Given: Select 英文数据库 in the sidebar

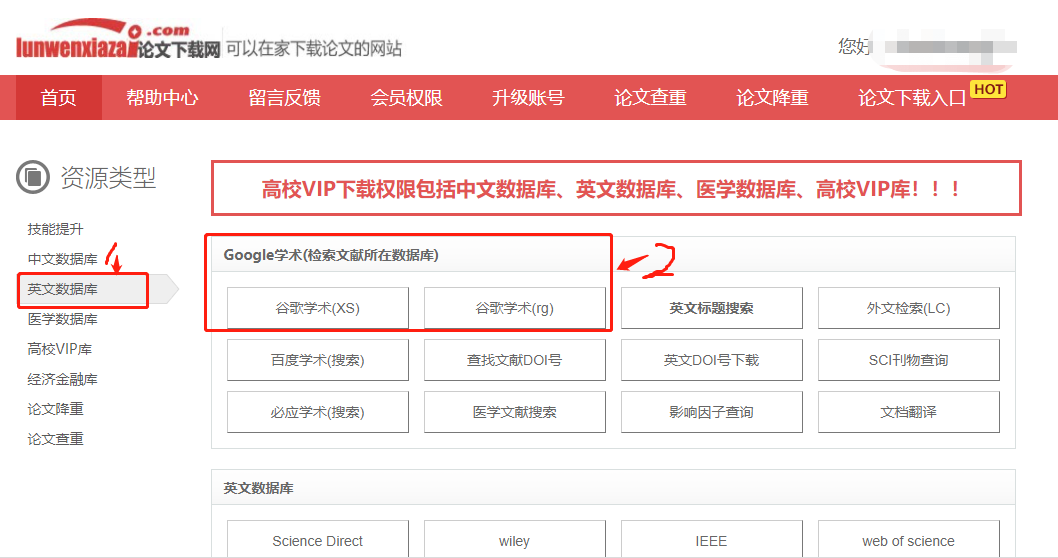Looking at the screenshot, I should pyautogui.click(x=63, y=289).
